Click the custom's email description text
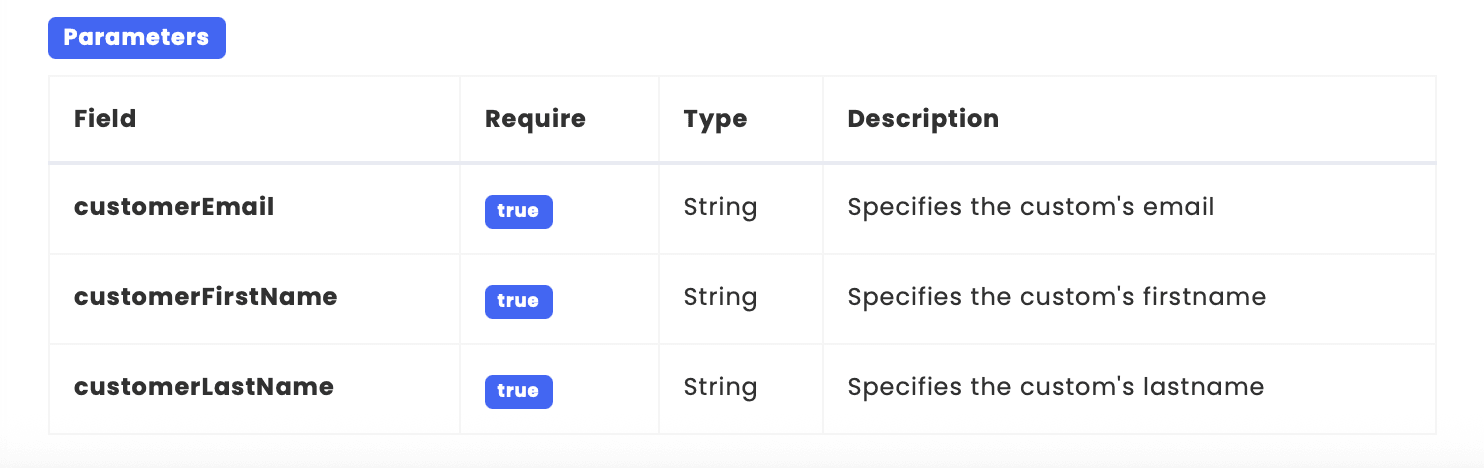 (1031, 208)
